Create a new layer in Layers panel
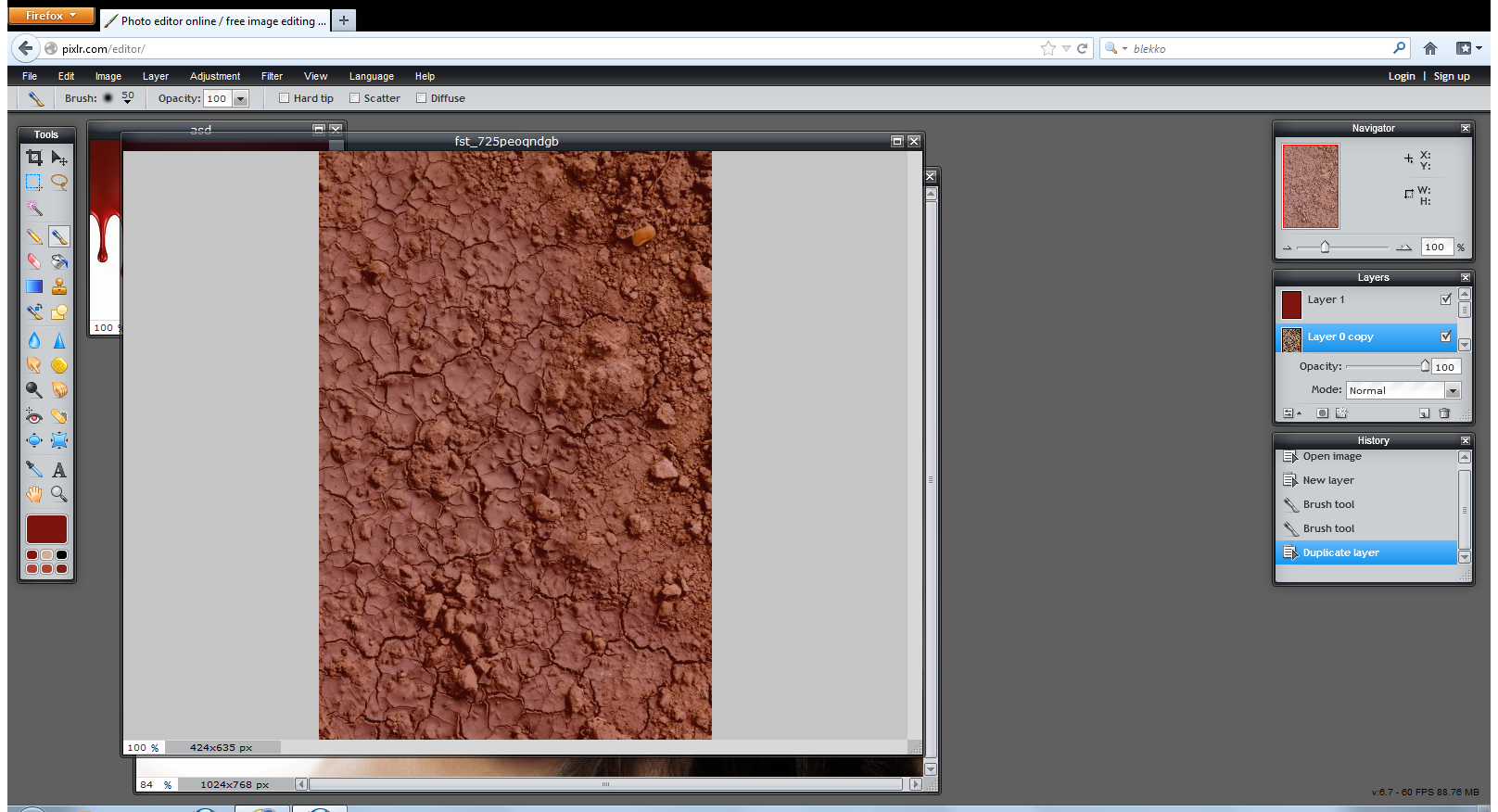The image size is (1498, 812). click(1425, 413)
